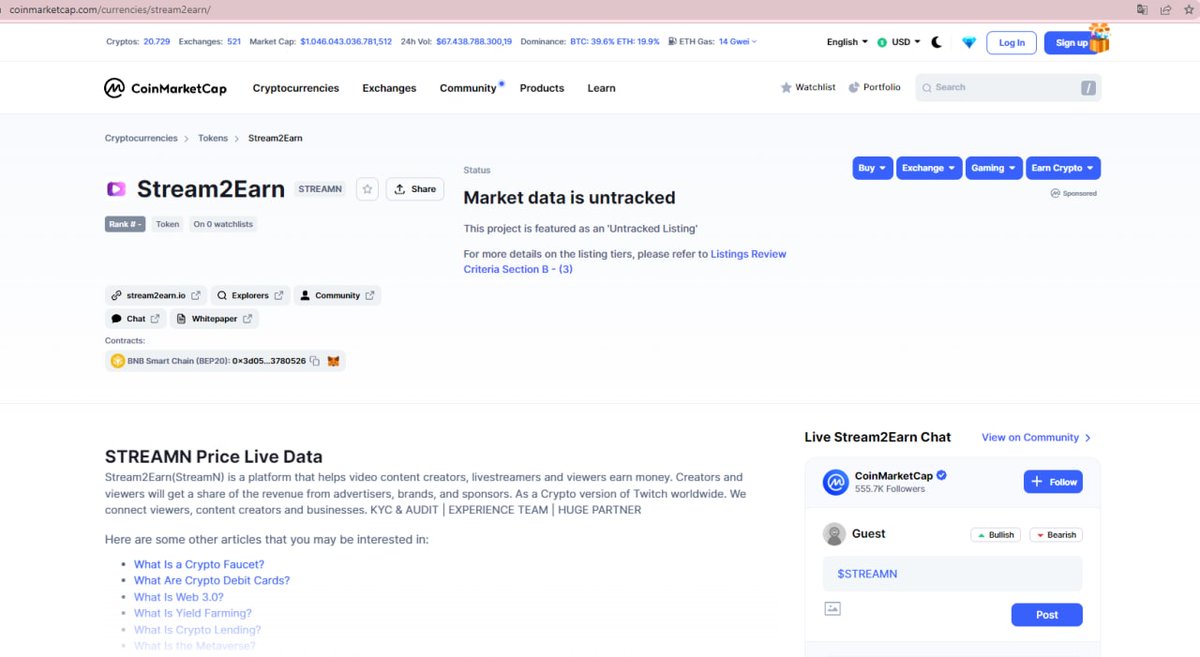
Task: Open Portfolio from the header
Action: click(x=875, y=88)
